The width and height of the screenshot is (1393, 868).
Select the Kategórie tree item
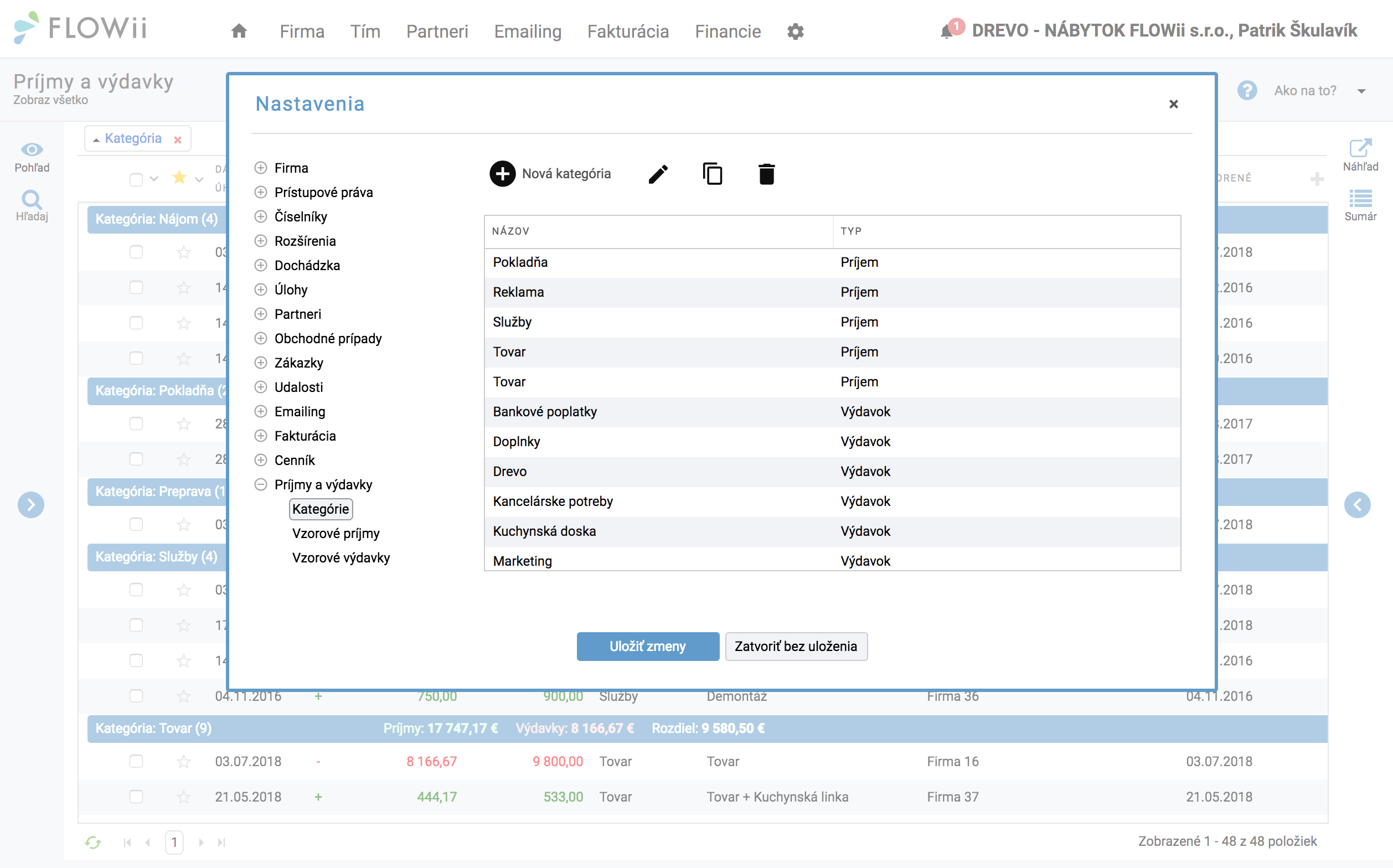point(321,509)
